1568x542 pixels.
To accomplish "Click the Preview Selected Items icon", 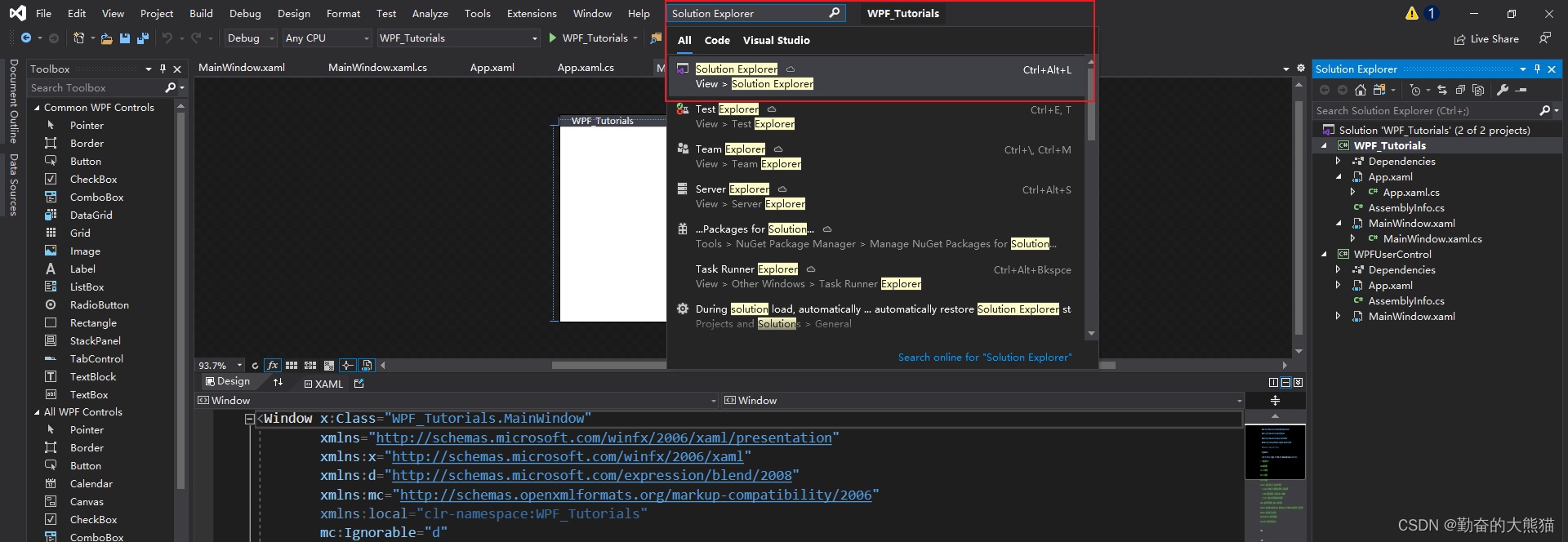I will click(1521, 90).
